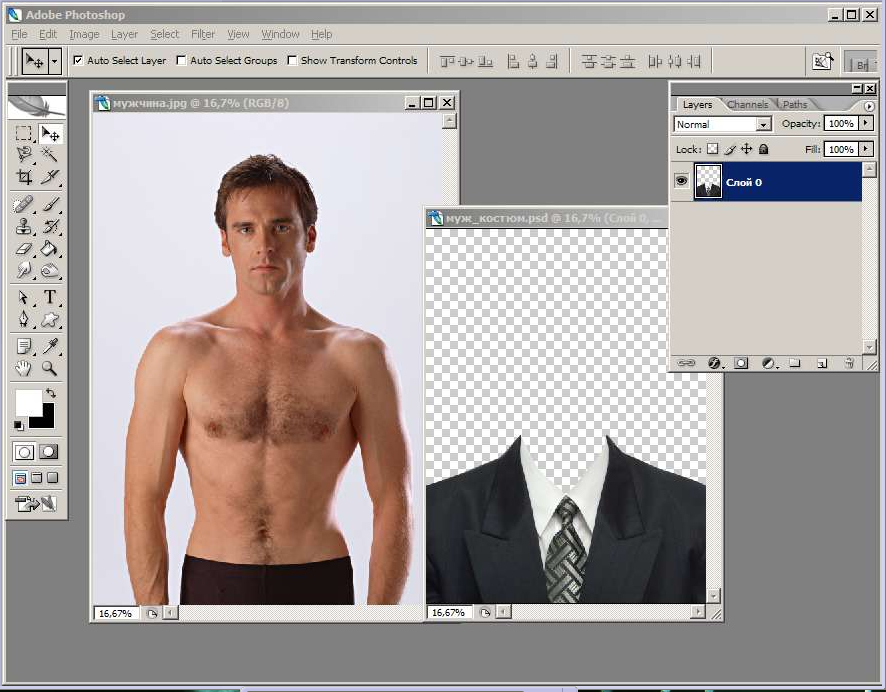This screenshot has height=692, width=886.
Task: Delete layer trash icon in Layers panel
Action: pos(849,363)
